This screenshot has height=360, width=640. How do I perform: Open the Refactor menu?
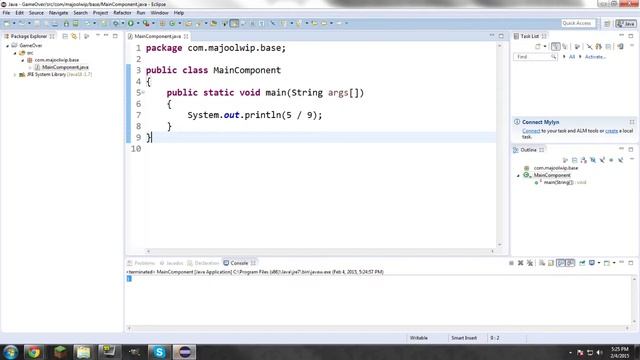pos(122,13)
